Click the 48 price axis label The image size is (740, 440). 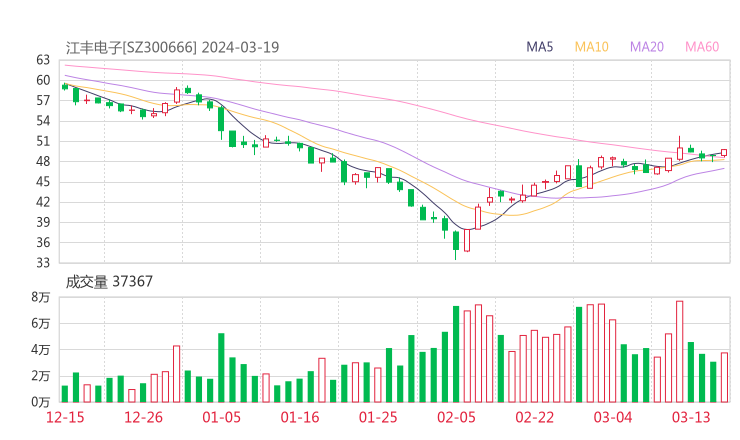tap(43, 161)
